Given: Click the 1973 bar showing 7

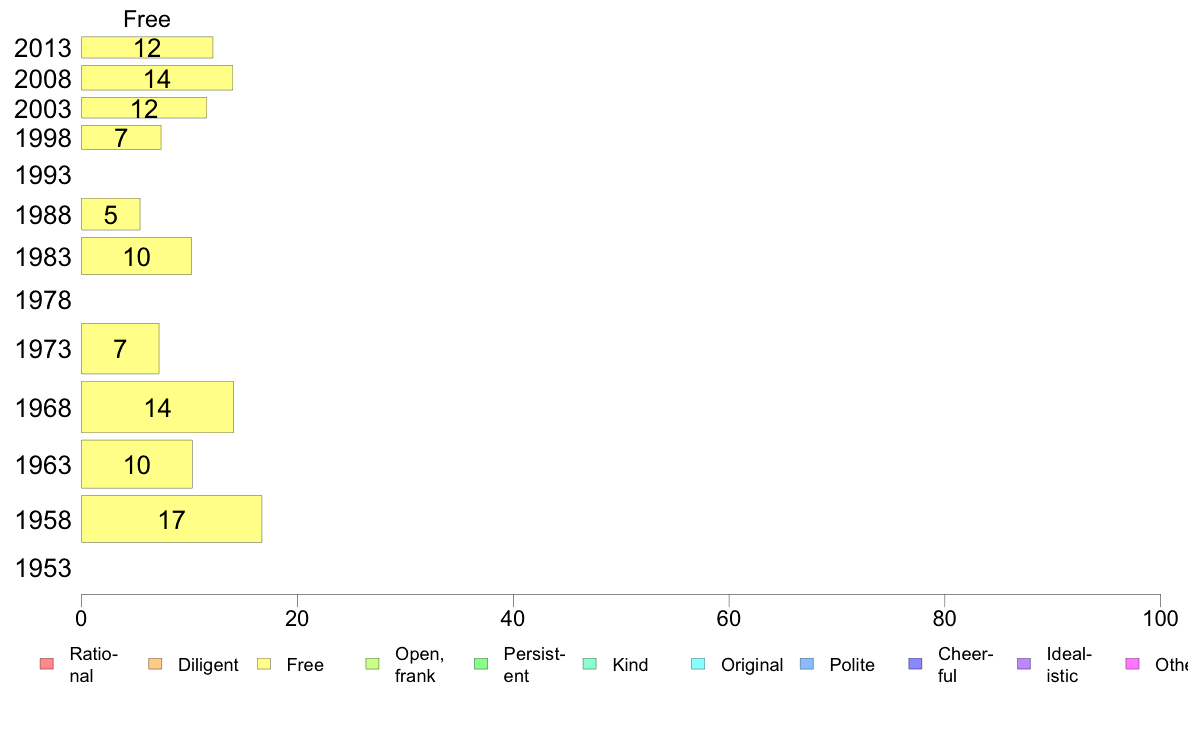Looking at the screenshot, I should point(120,349).
